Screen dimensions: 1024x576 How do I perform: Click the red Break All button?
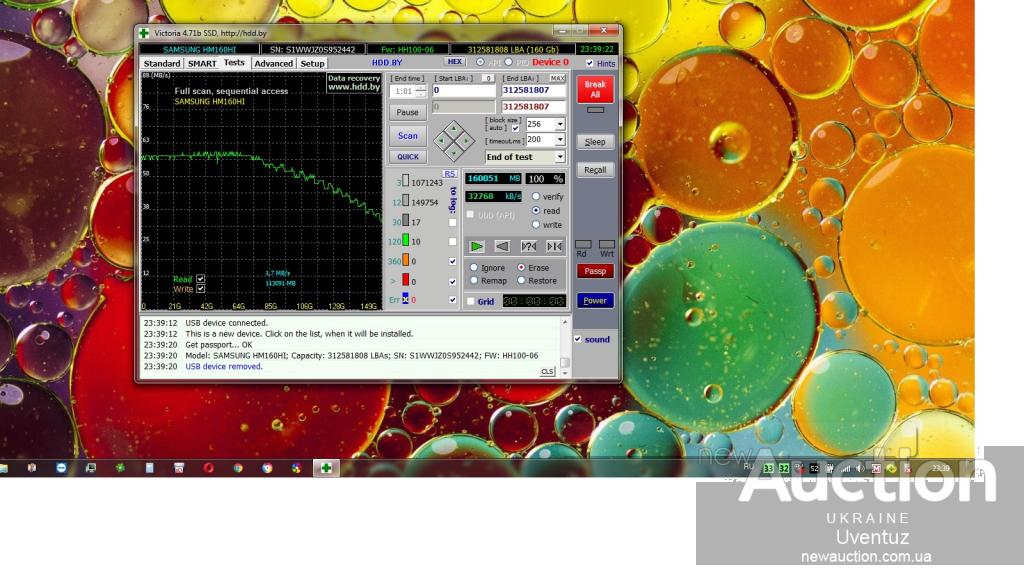click(x=595, y=89)
